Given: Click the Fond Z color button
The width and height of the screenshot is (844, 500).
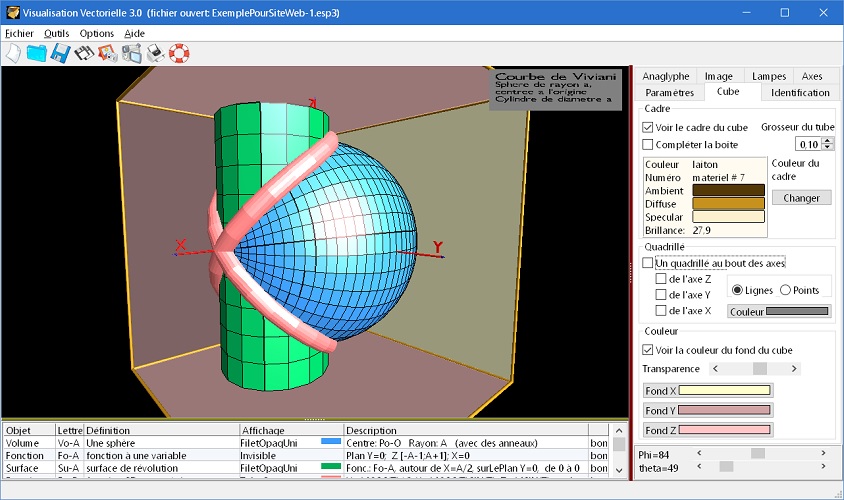Looking at the screenshot, I should click(x=708, y=430).
